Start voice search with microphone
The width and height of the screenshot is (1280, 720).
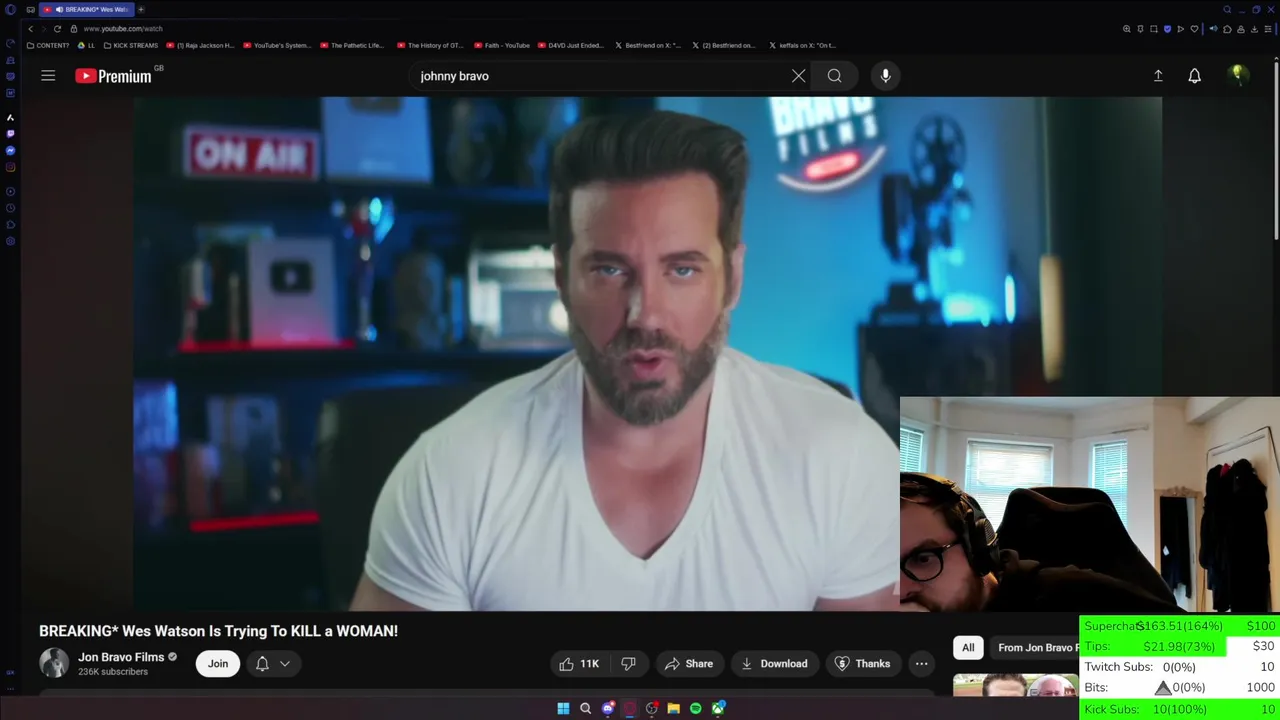[x=885, y=76]
